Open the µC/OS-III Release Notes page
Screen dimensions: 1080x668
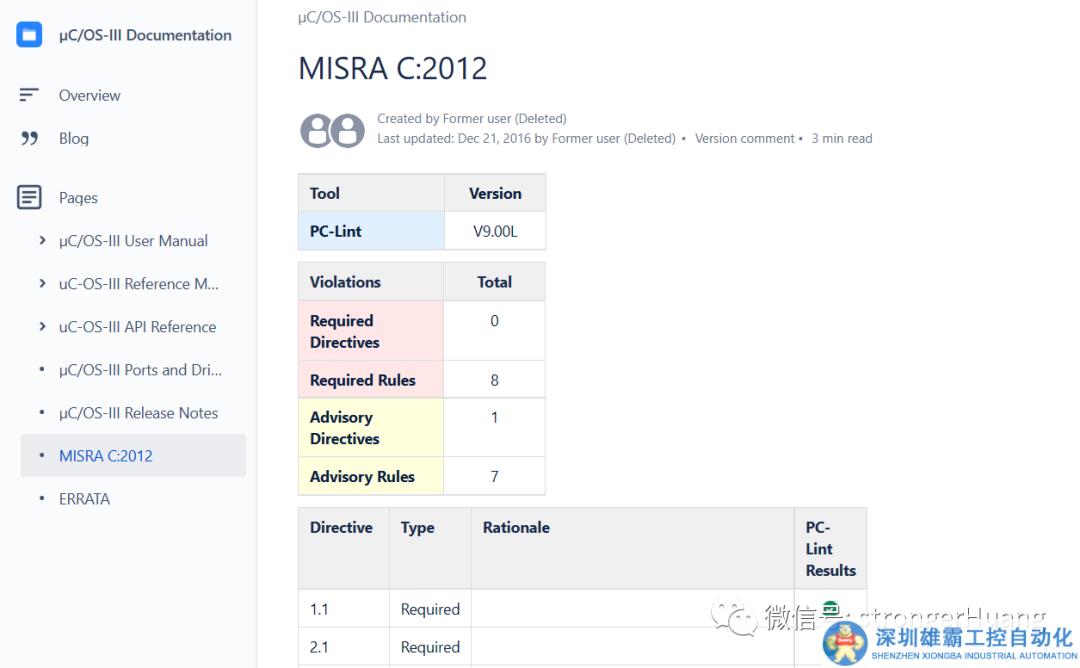click(138, 412)
